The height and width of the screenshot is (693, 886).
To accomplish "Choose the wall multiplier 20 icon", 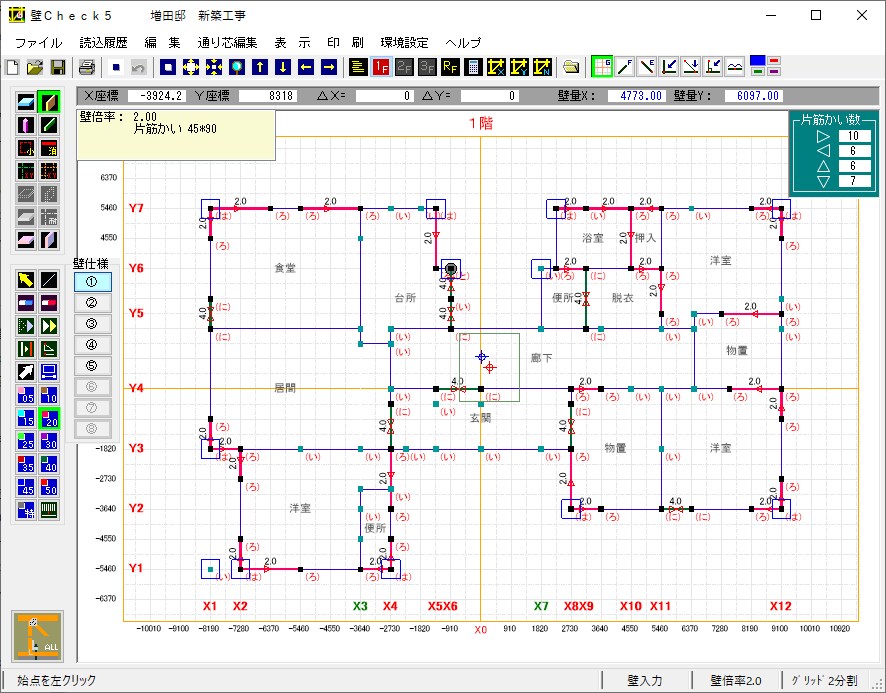I will click(49, 418).
